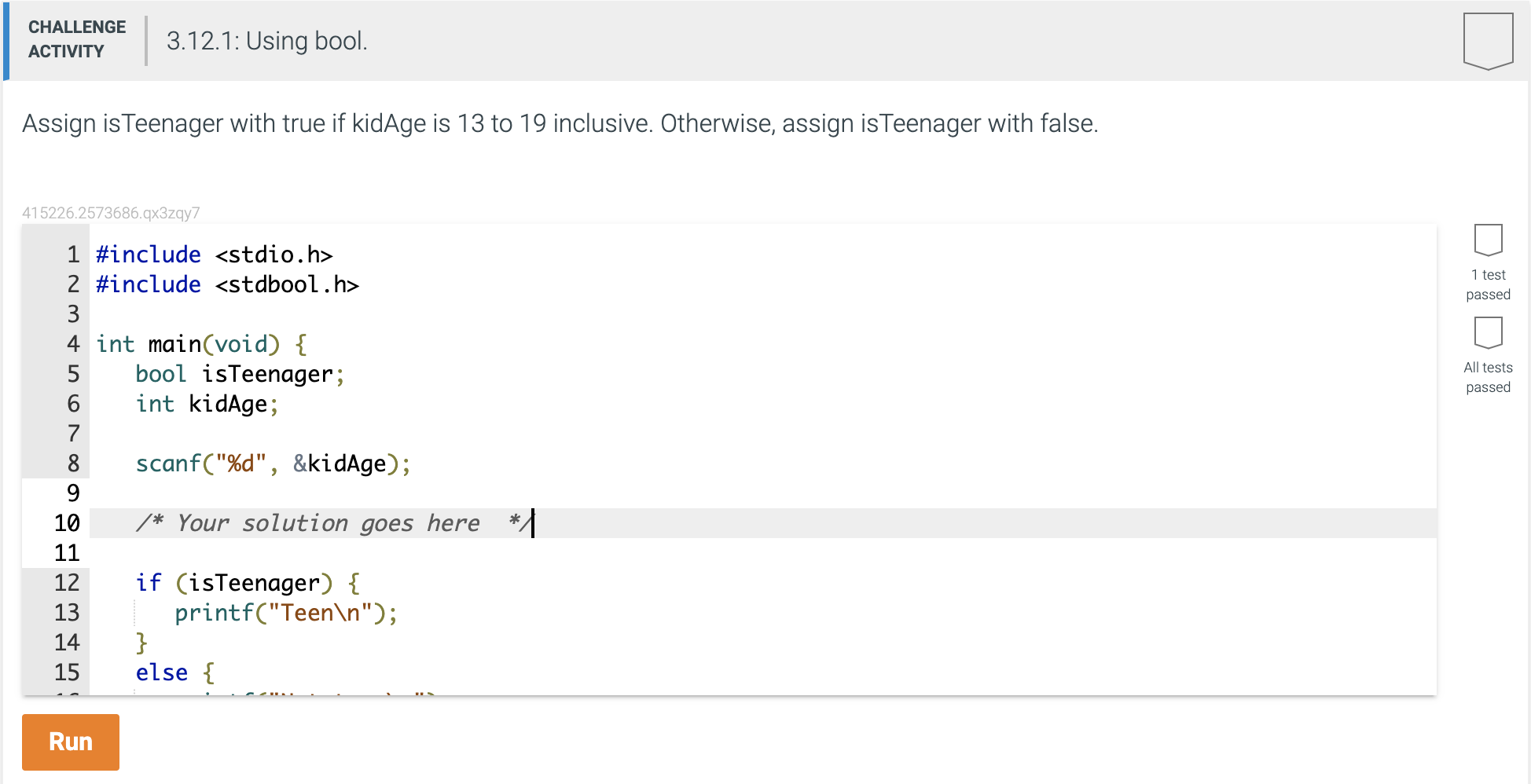
Task: Click empty editable line 11 in editor
Action: 762,553
